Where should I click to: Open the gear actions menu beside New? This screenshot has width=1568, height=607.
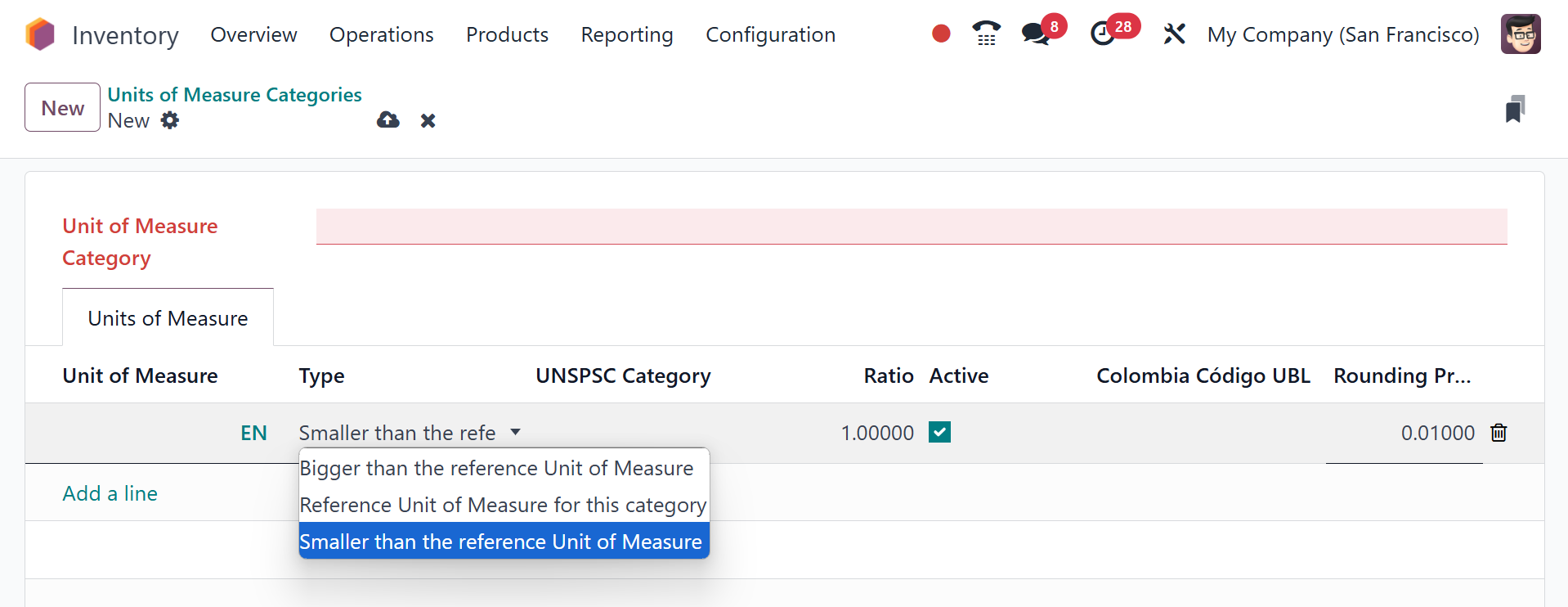(169, 120)
